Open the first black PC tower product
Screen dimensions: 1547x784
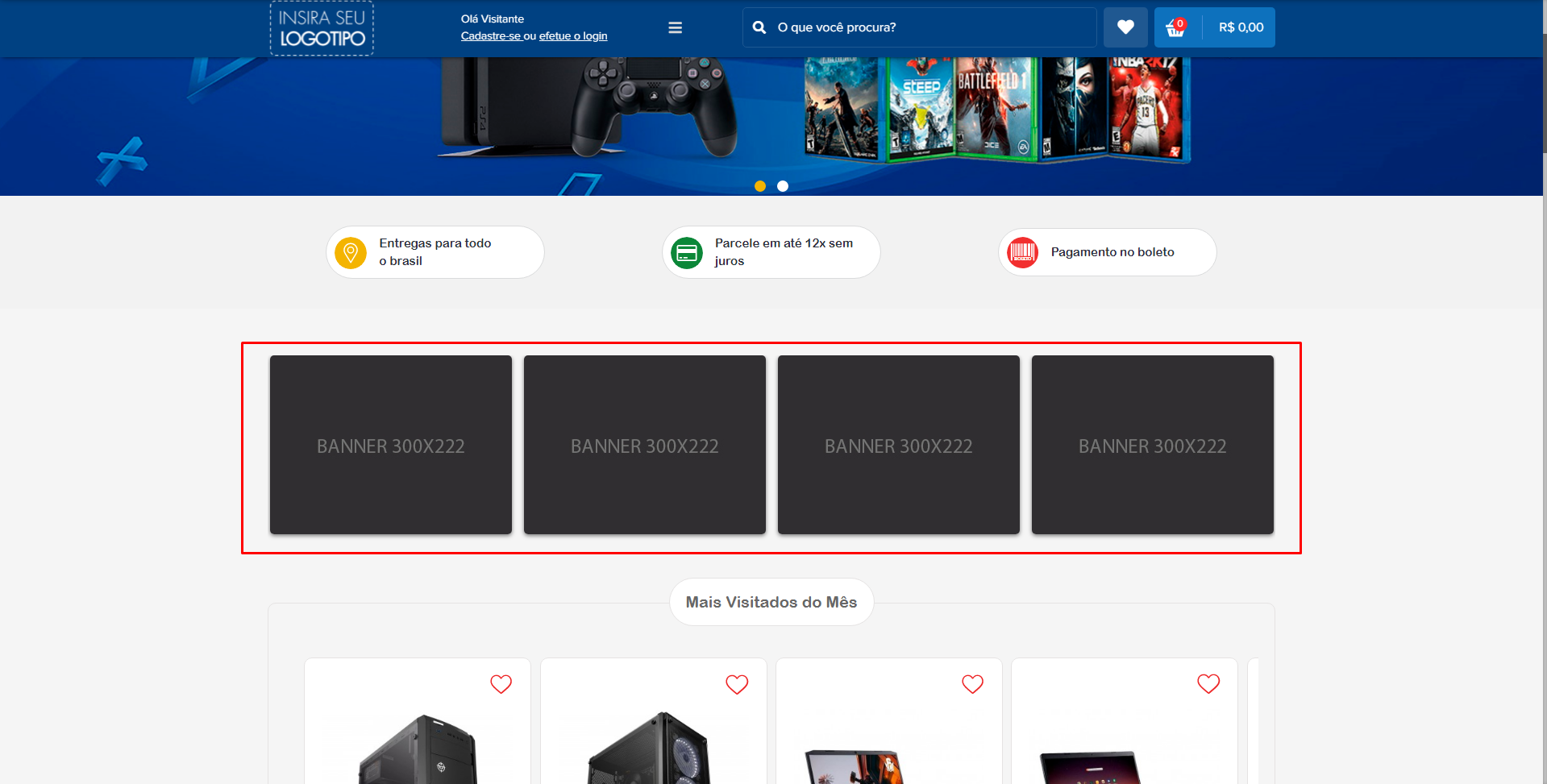pyautogui.click(x=418, y=749)
